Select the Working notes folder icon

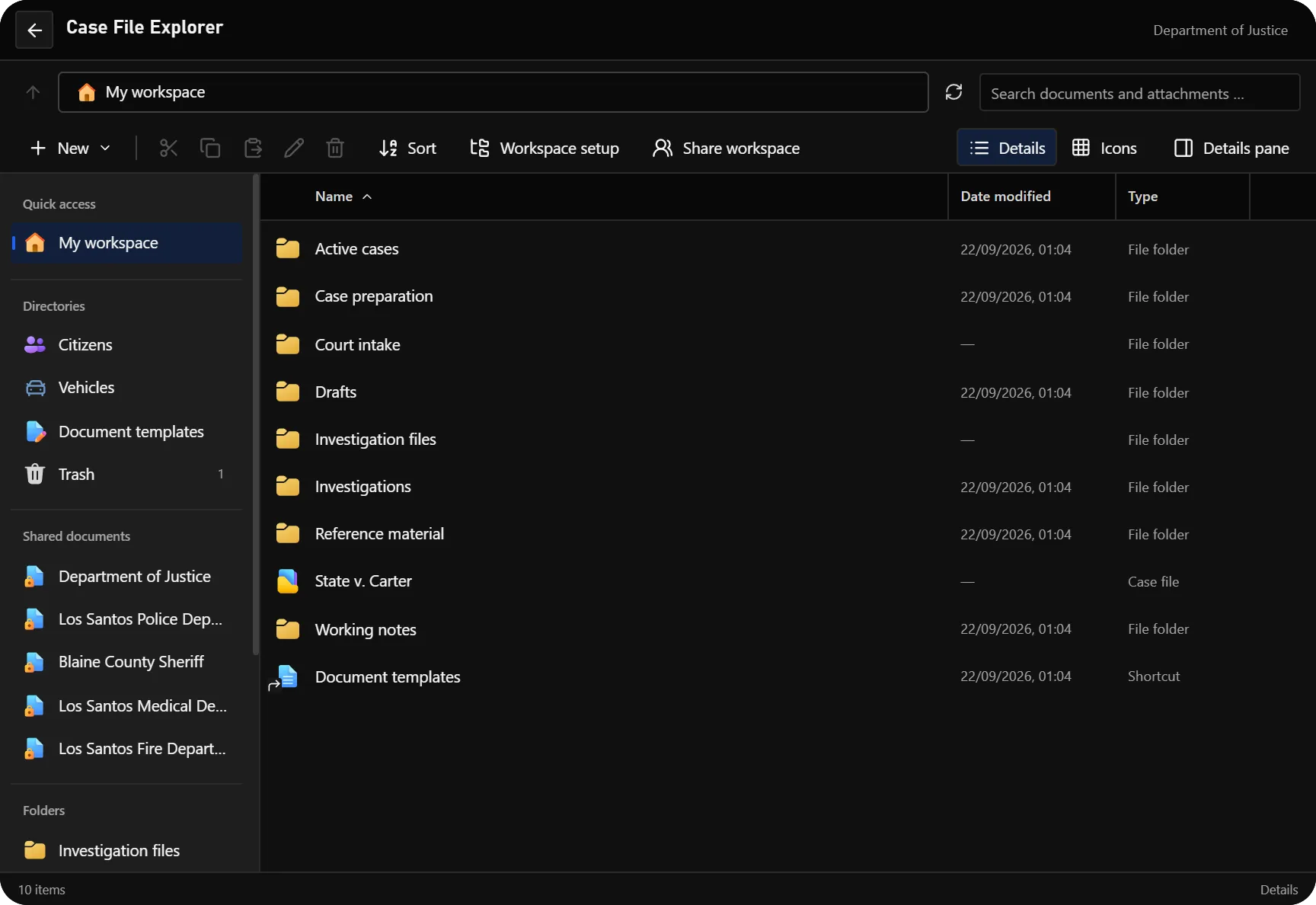(288, 629)
